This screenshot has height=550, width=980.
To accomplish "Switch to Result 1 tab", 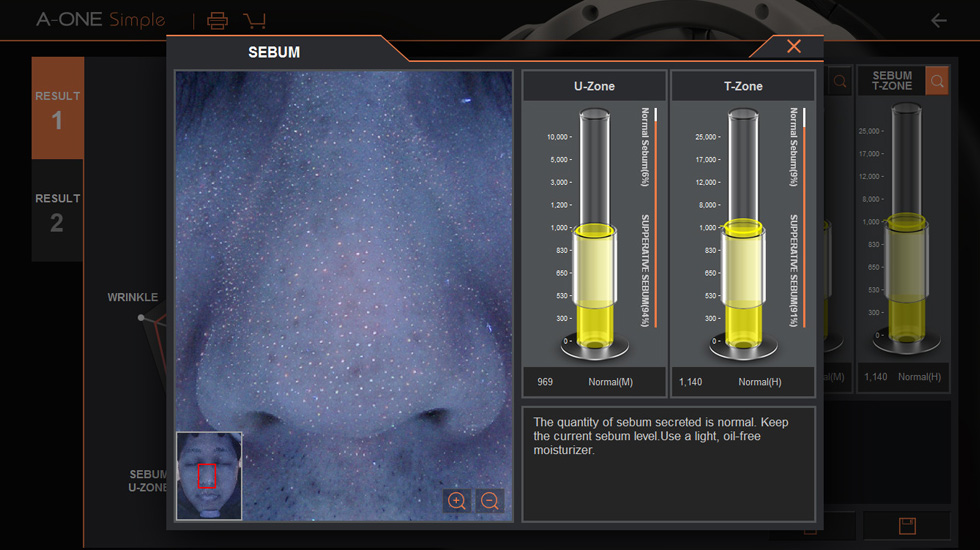I will pyautogui.click(x=57, y=109).
